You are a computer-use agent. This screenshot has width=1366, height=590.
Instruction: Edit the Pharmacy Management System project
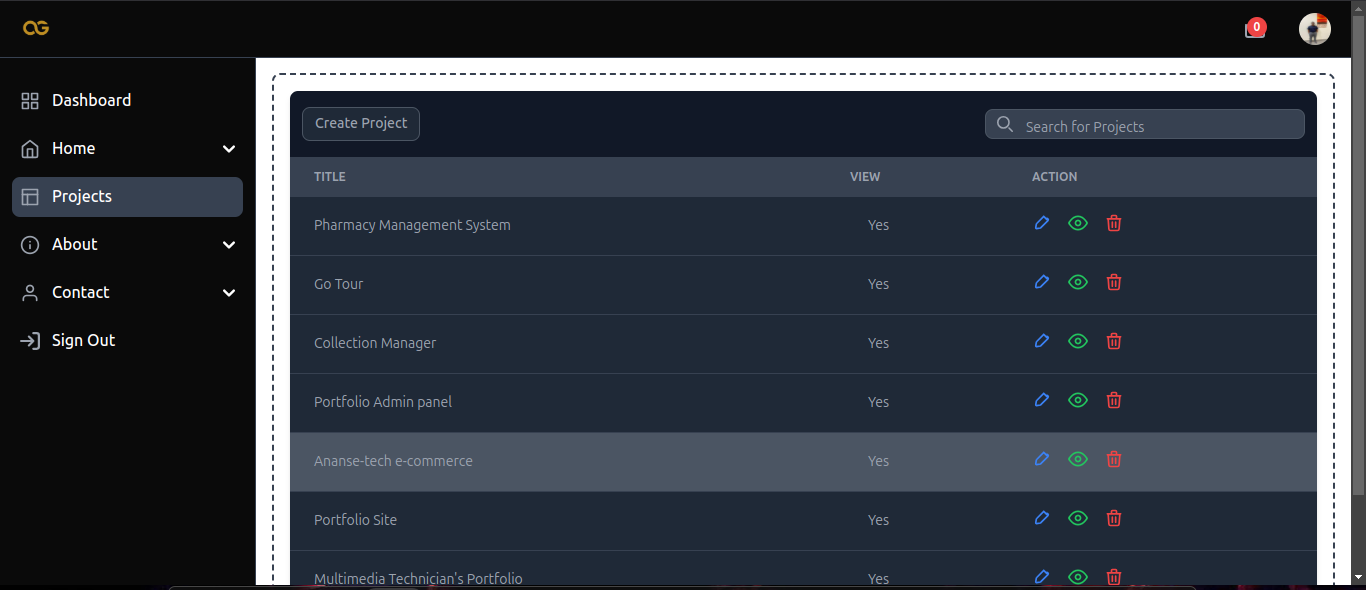1042,223
